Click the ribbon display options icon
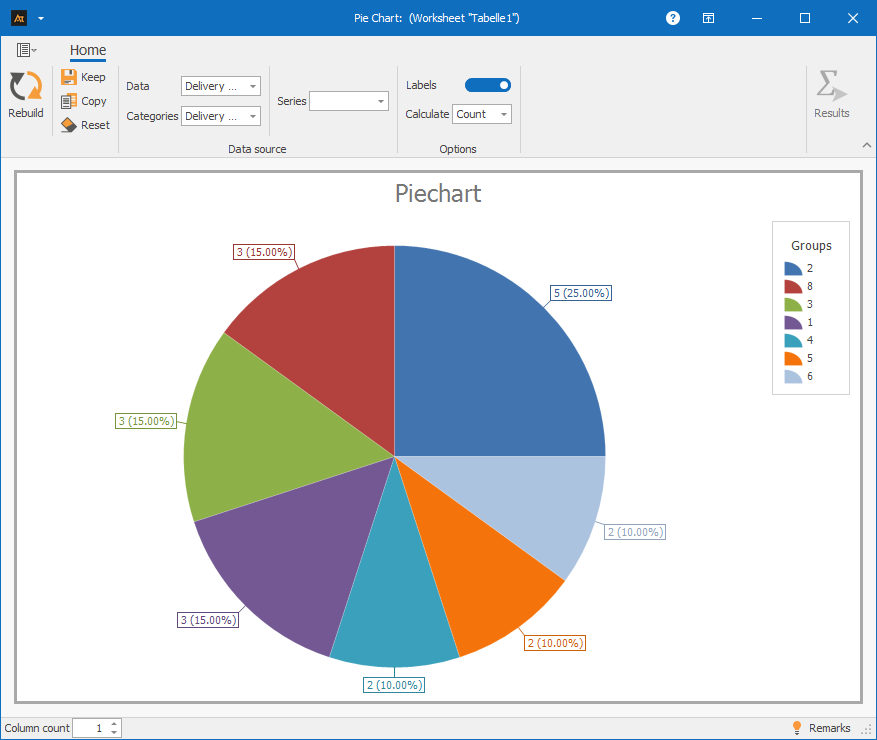877x740 pixels. coord(708,18)
